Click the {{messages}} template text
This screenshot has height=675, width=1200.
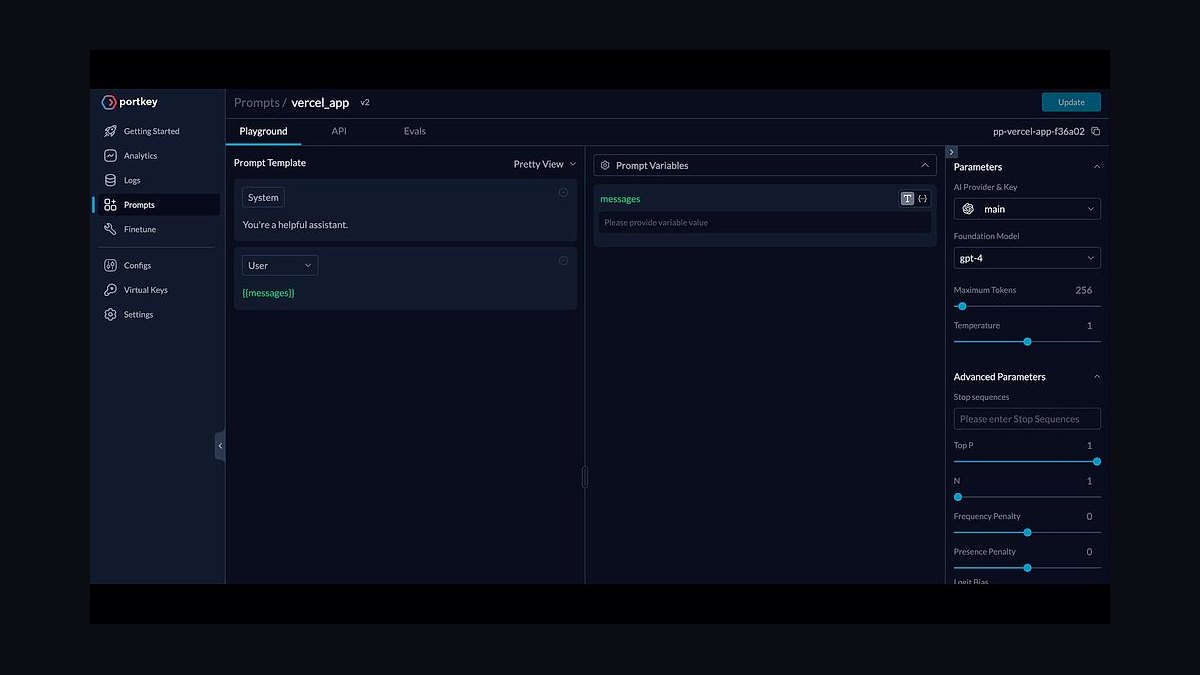[x=269, y=293]
